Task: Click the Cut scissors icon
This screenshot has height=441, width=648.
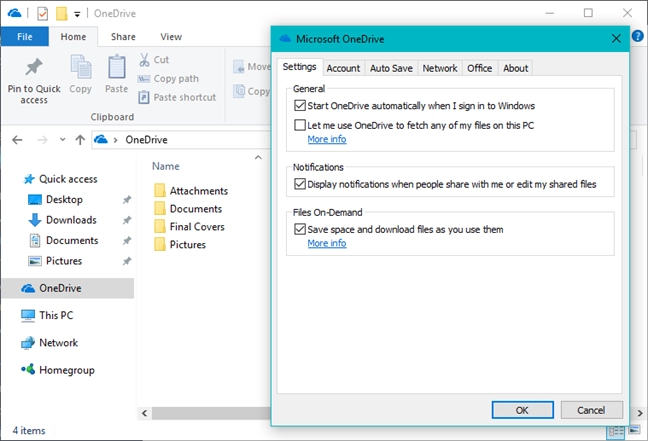Action: [x=144, y=60]
